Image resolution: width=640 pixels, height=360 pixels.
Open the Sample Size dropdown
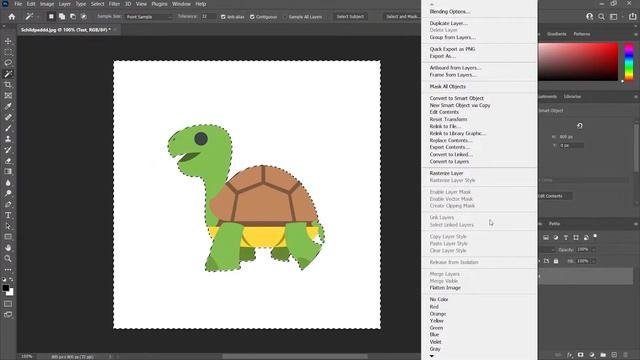click(149, 17)
